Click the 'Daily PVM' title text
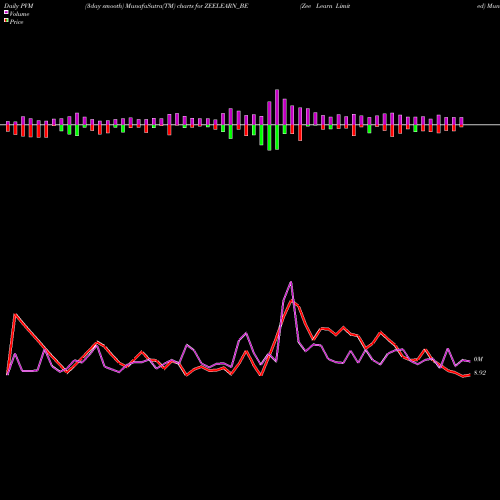Viewport: 500px width, 500px height. click(x=19, y=6)
